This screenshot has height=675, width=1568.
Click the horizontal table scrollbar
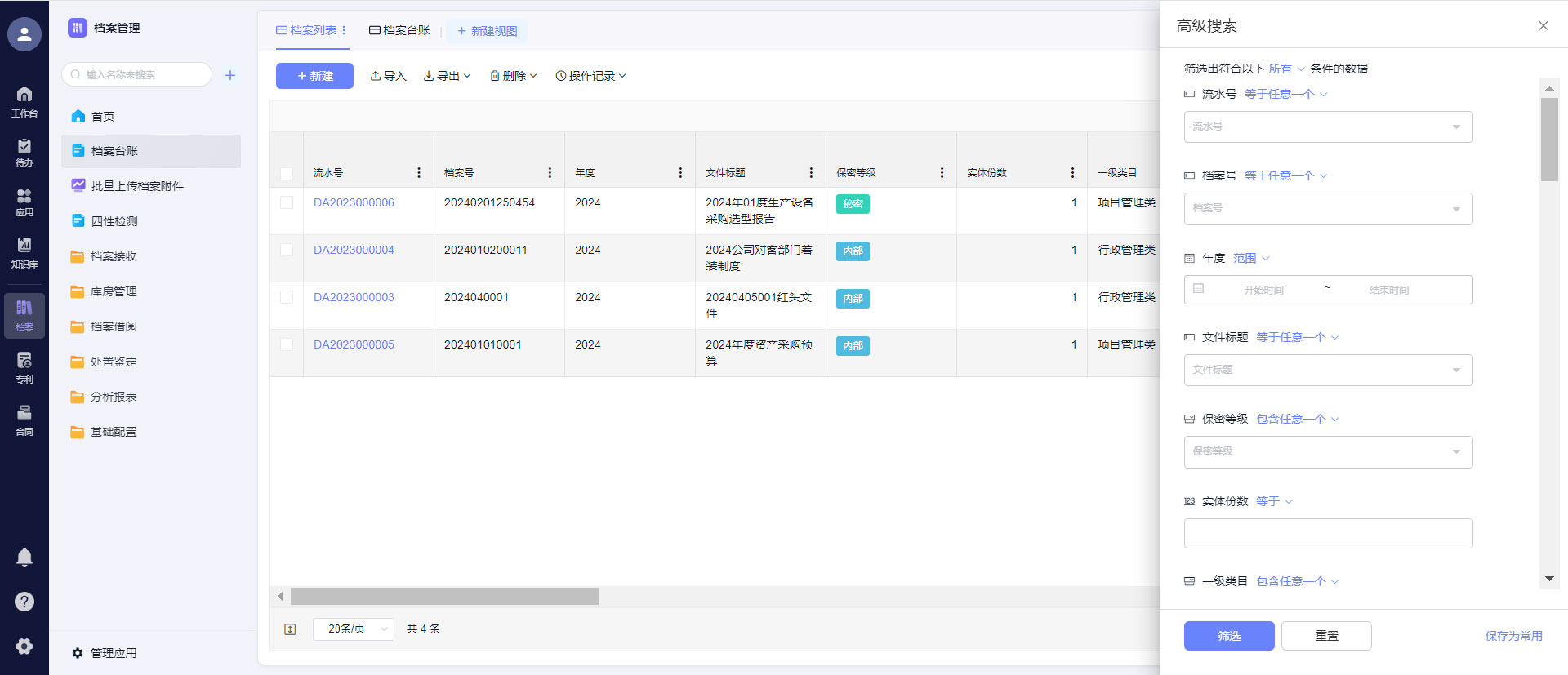[x=444, y=597]
